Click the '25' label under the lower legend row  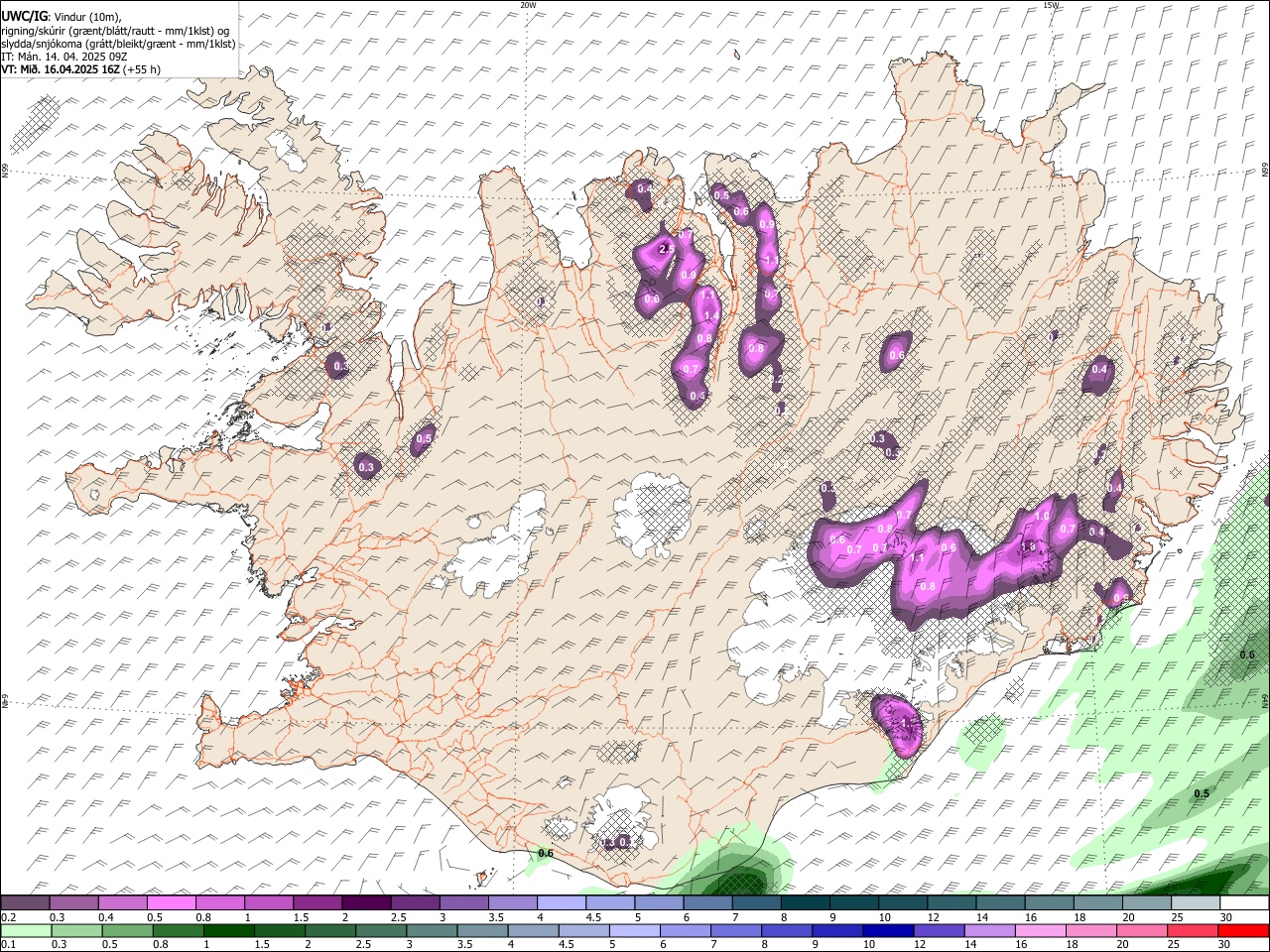click(x=1173, y=945)
